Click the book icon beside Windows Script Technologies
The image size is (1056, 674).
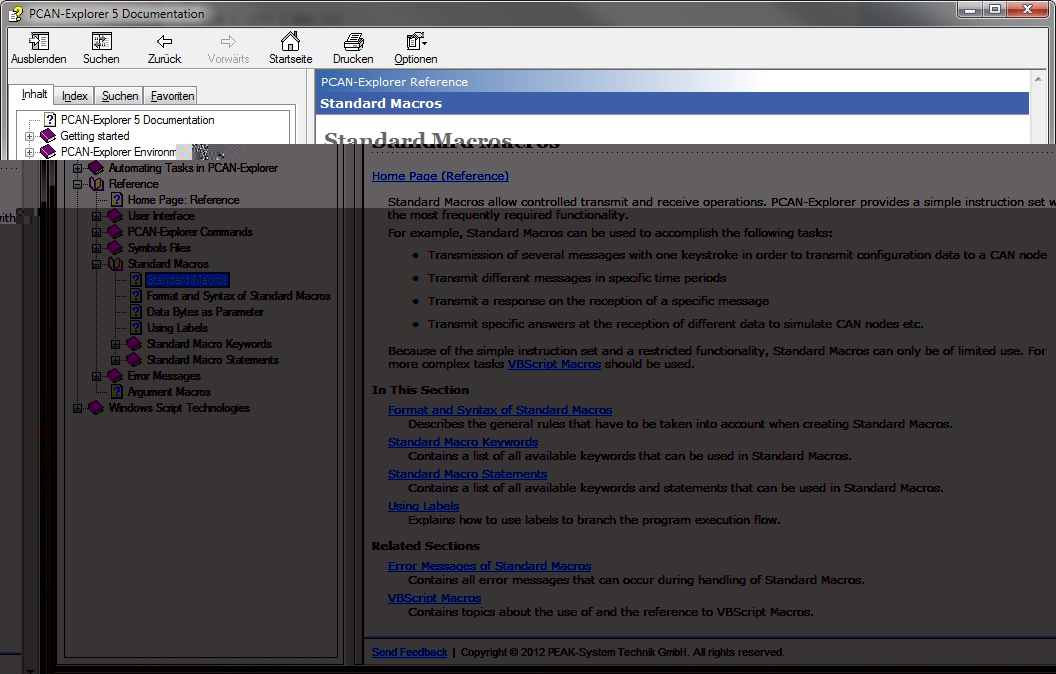click(96, 408)
